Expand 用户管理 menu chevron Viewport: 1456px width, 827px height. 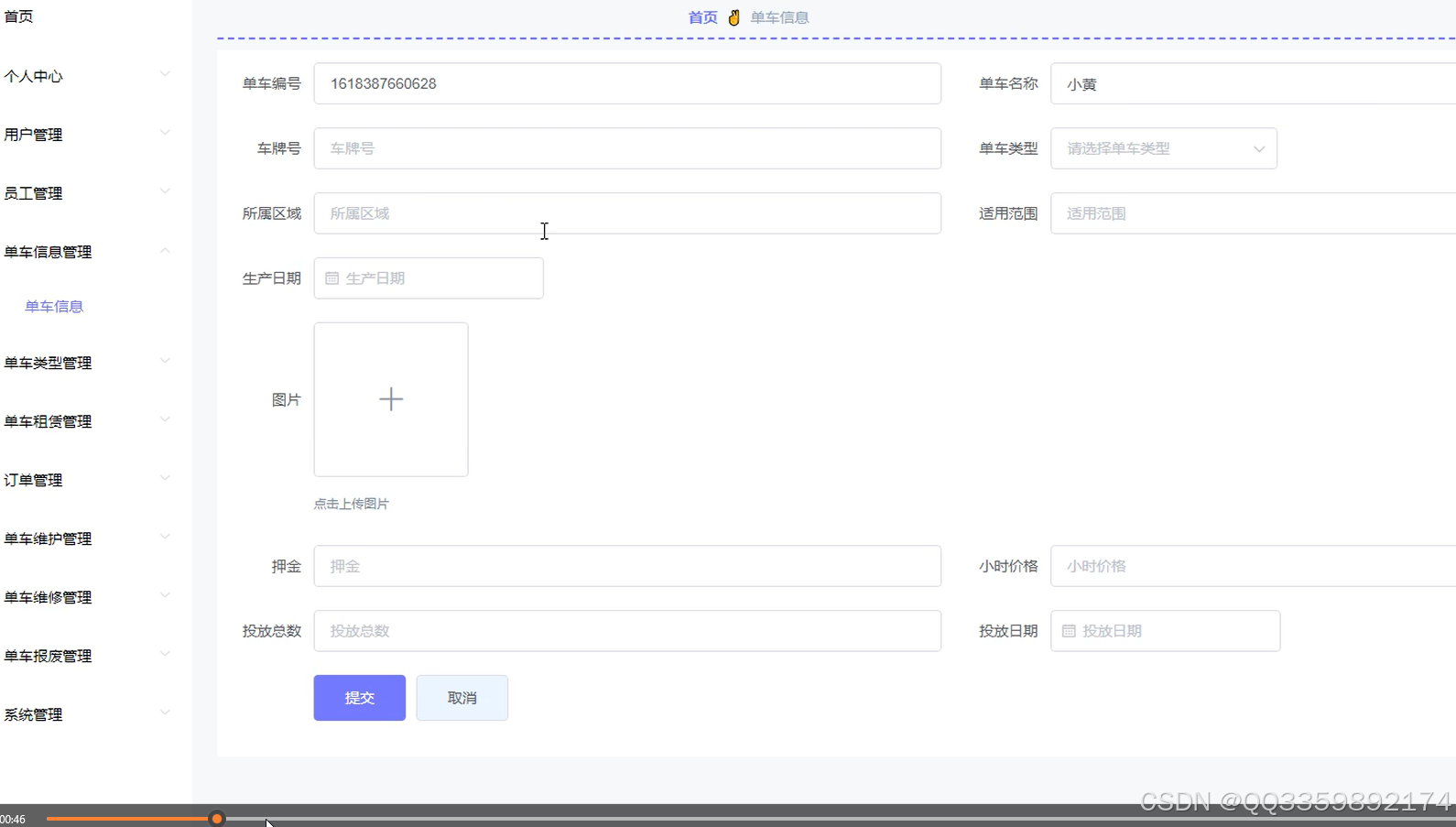[x=165, y=133]
